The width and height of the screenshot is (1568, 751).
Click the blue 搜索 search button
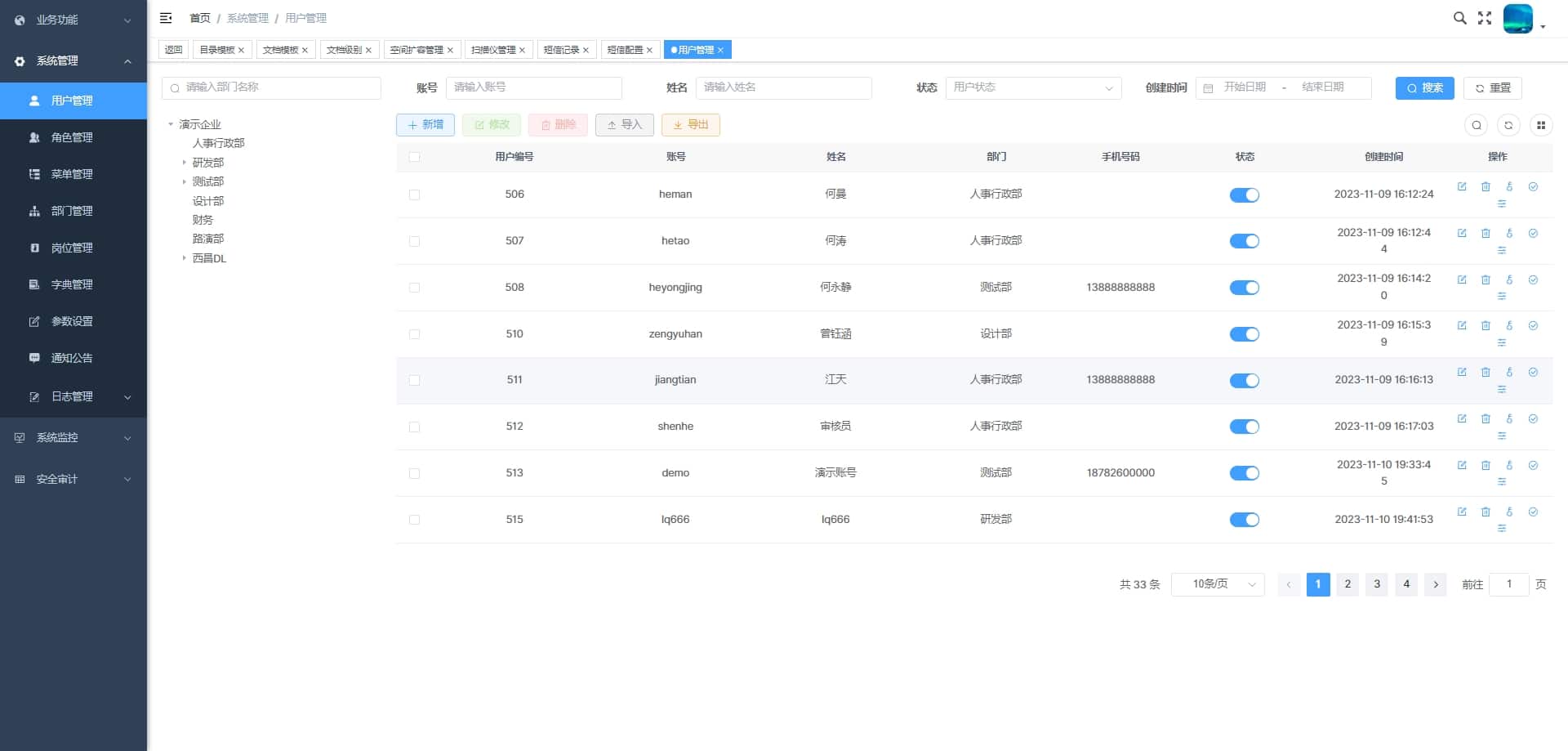click(1424, 88)
